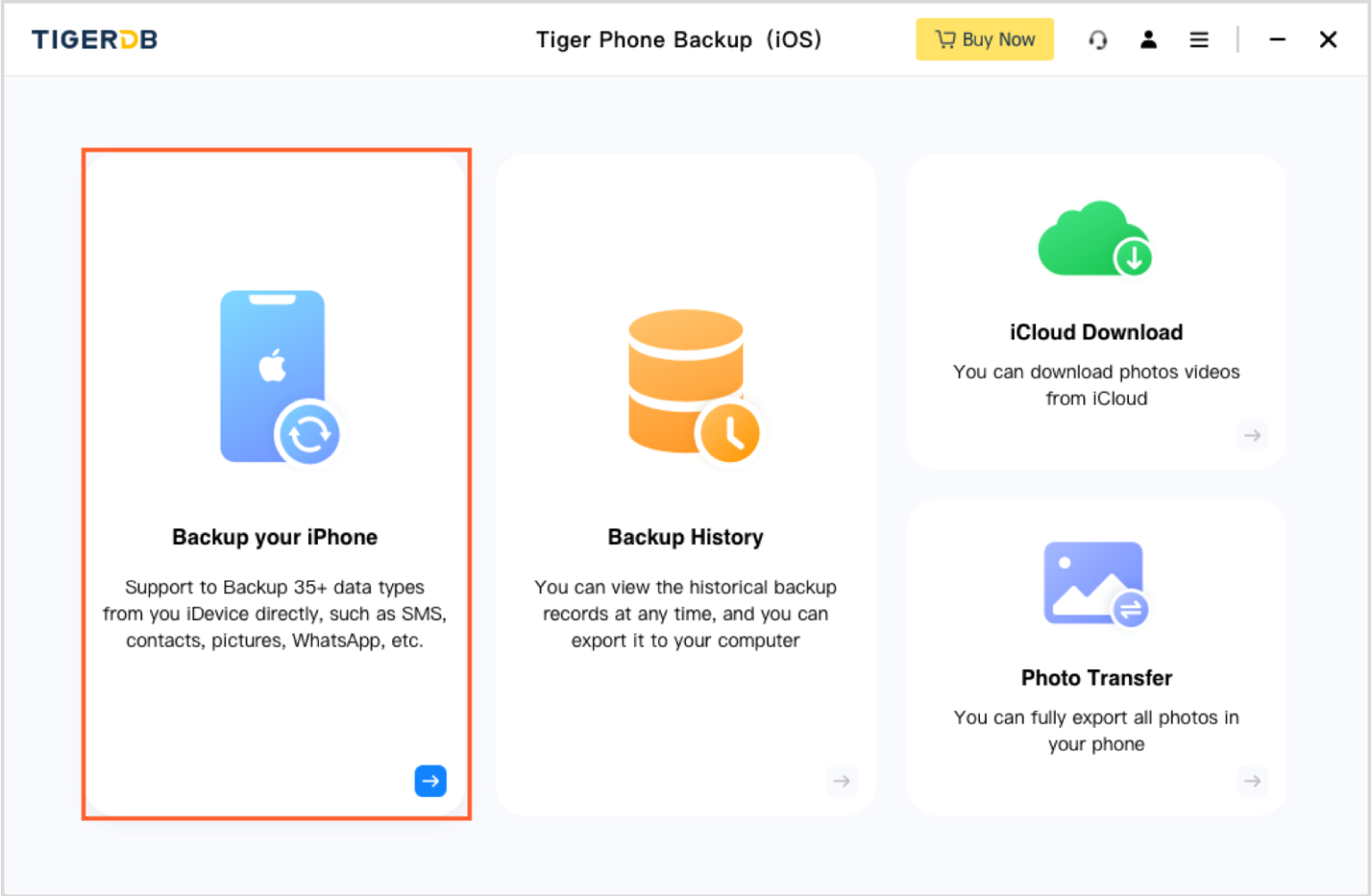Open customer support via headset icon
Screen dimensions: 1372x896
pos(1098,40)
